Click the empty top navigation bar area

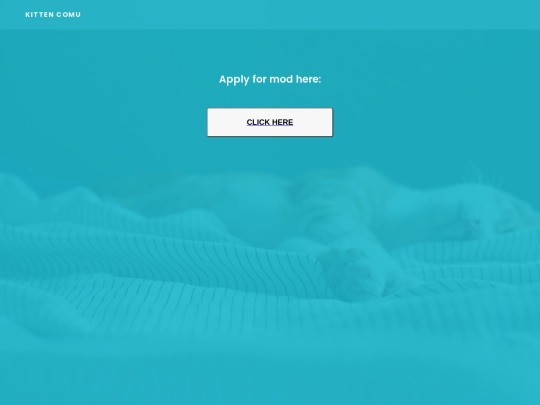(x=310, y=14)
